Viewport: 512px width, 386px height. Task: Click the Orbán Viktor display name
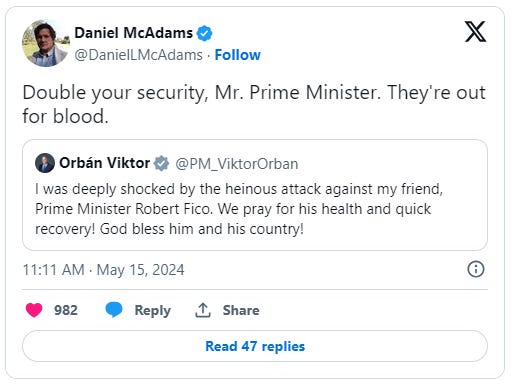105,163
